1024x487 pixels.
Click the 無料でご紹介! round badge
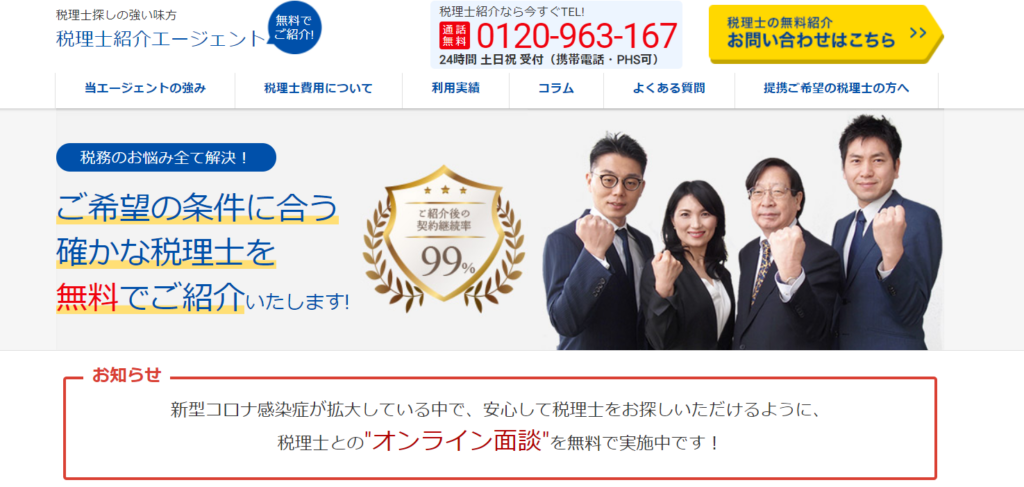point(295,29)
